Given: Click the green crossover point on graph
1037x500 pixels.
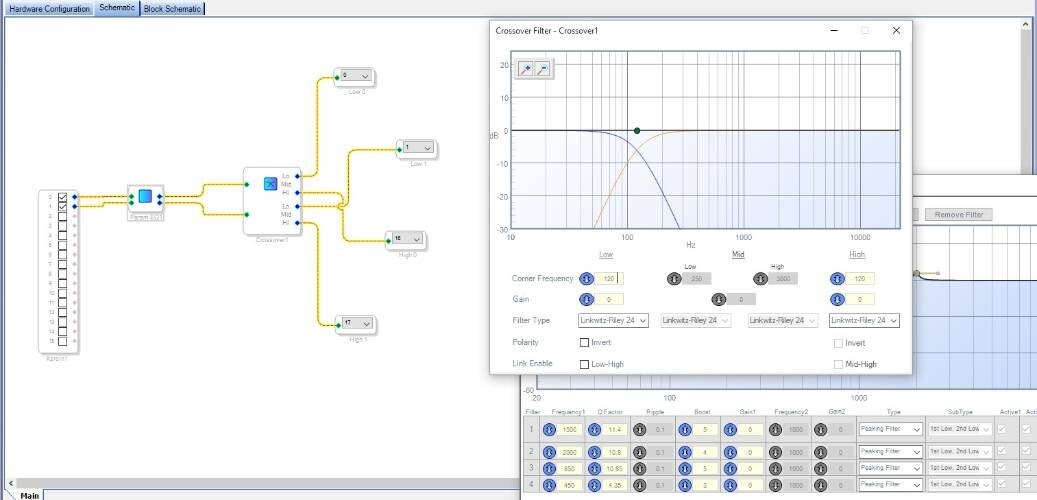Looking at the screenshot, I should coord(637,131).
